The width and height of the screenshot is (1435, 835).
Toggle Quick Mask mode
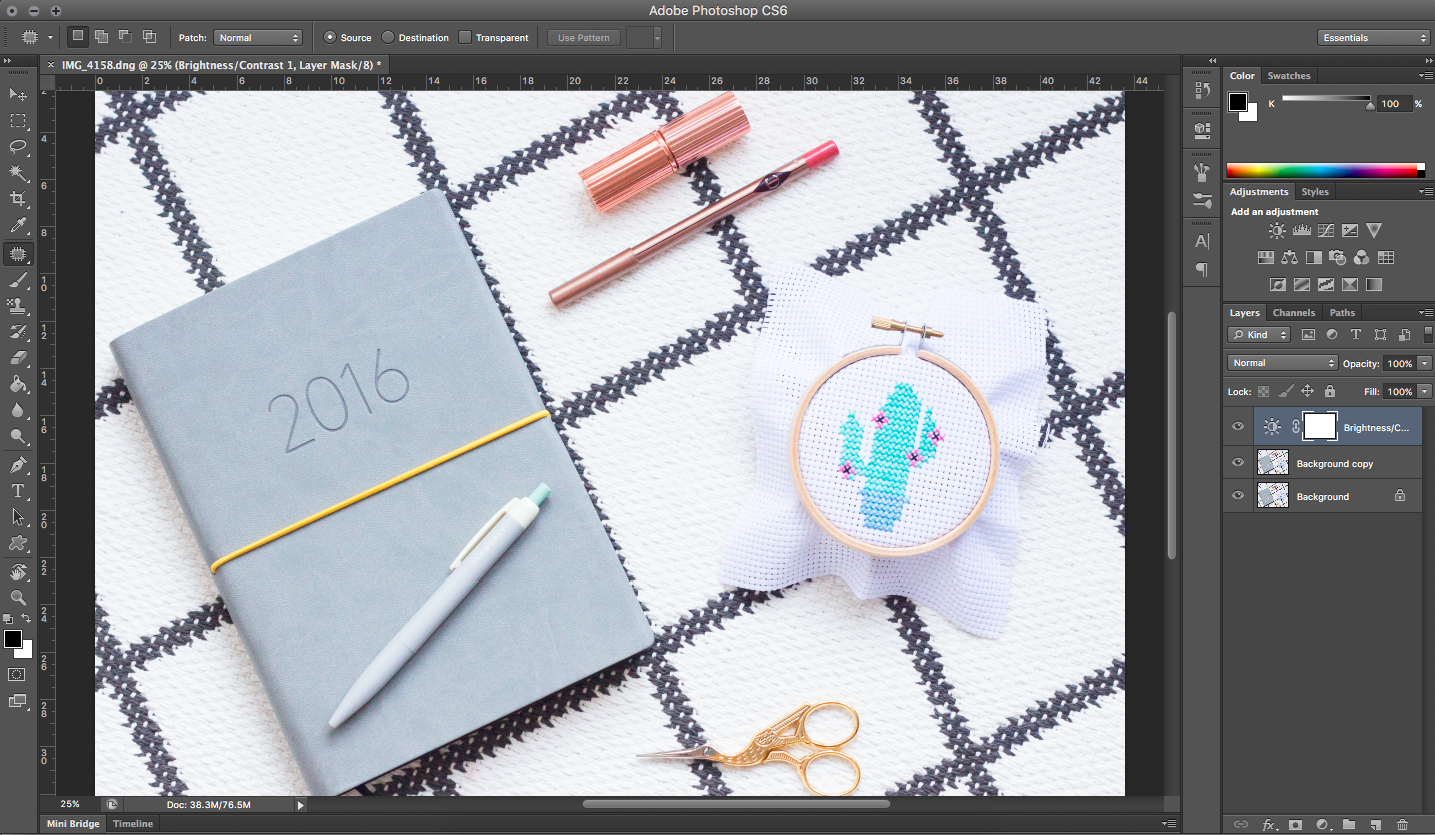18,675
